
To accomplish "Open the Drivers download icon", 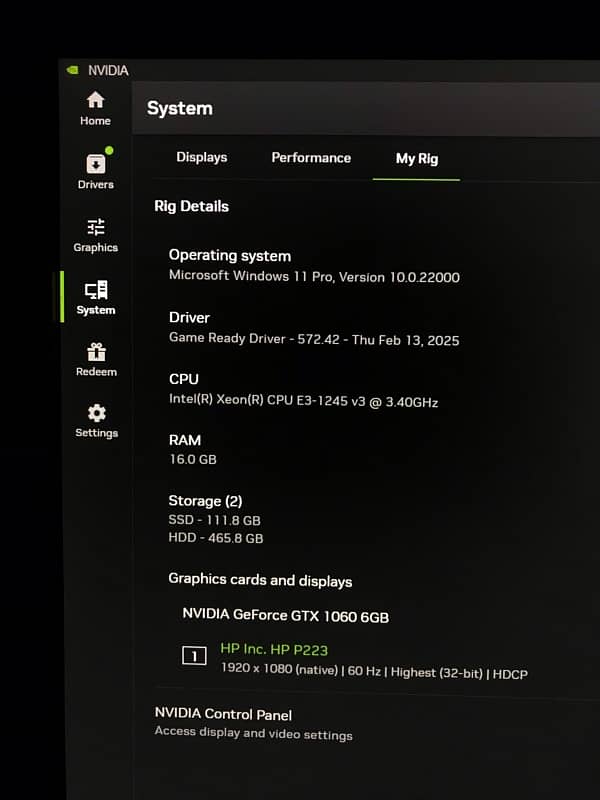I will pos(95,164).
